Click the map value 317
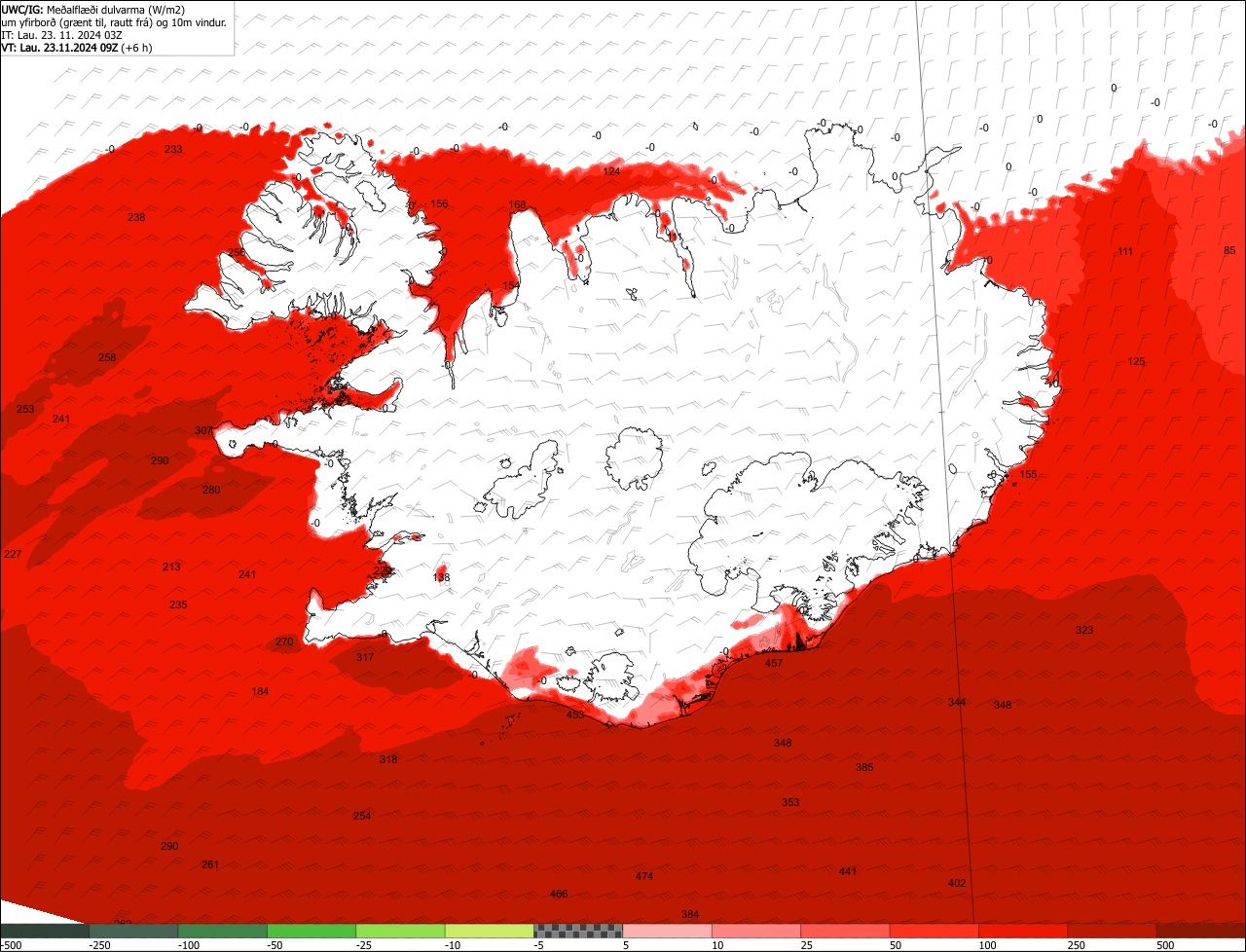 click(x=365, y=657)
